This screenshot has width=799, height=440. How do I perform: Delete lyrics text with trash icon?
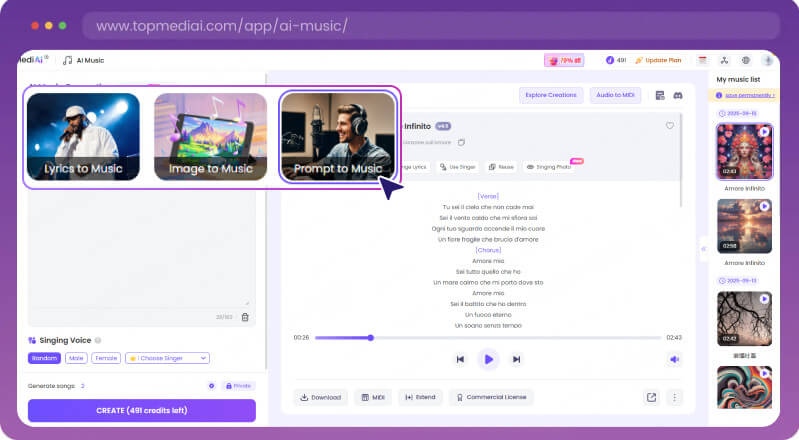(245, 317)
